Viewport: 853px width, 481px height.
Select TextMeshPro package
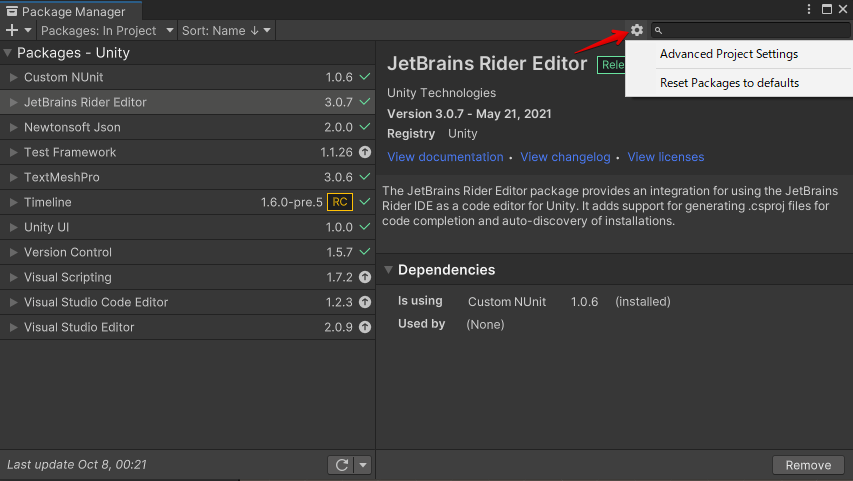click(x=188, y=177)
